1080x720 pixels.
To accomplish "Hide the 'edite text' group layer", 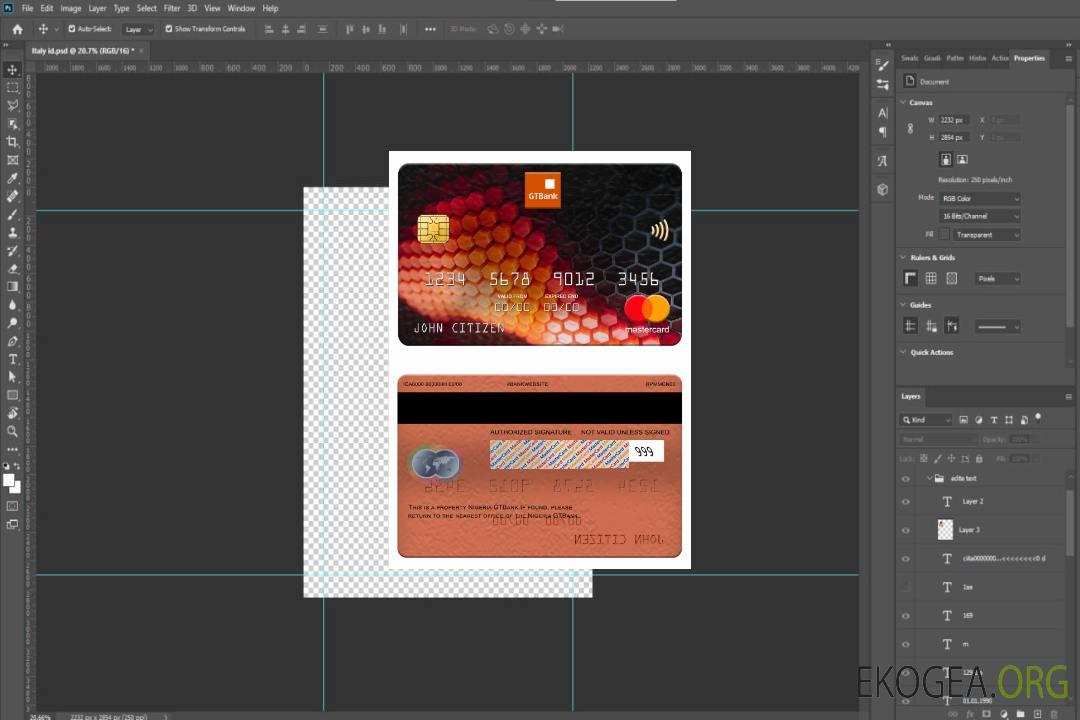I will click(x=906, y=479).
